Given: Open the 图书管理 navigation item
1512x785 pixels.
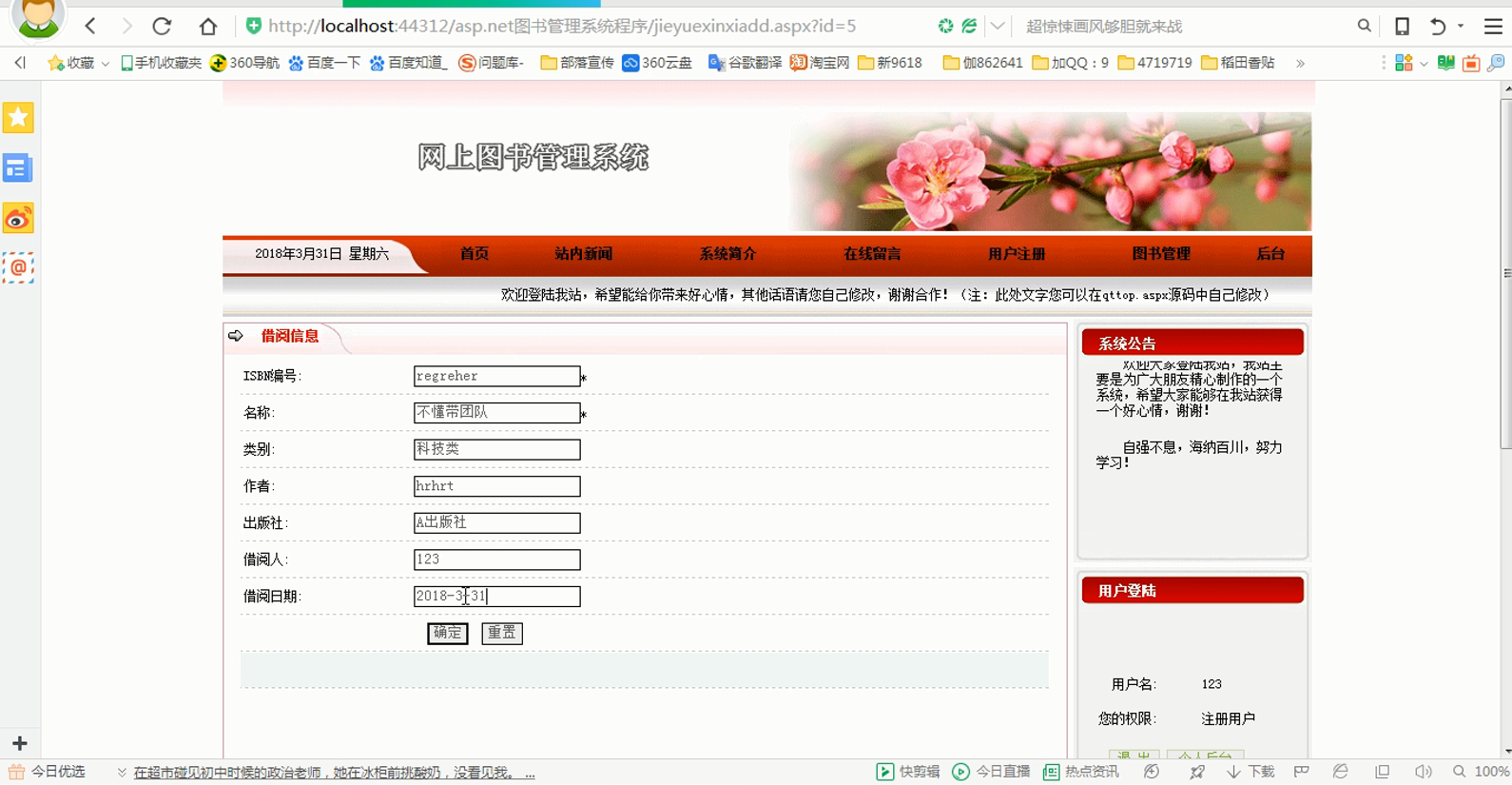Looking at the screenshot, I should [1161, 254].
